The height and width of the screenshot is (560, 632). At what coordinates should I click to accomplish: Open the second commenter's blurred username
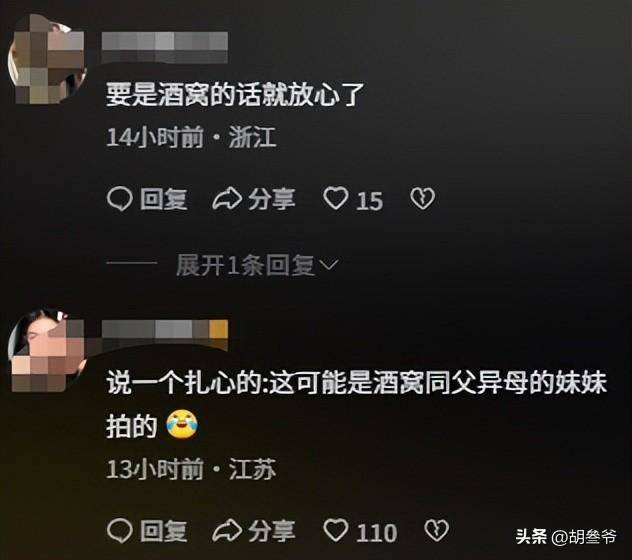[165, 335]
